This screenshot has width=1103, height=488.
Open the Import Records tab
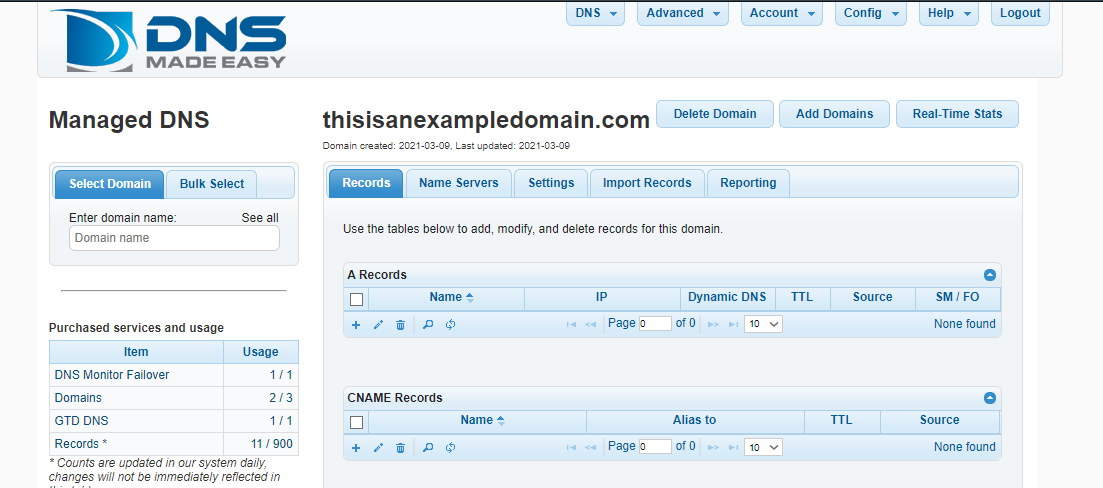click(x=647, y=183)
